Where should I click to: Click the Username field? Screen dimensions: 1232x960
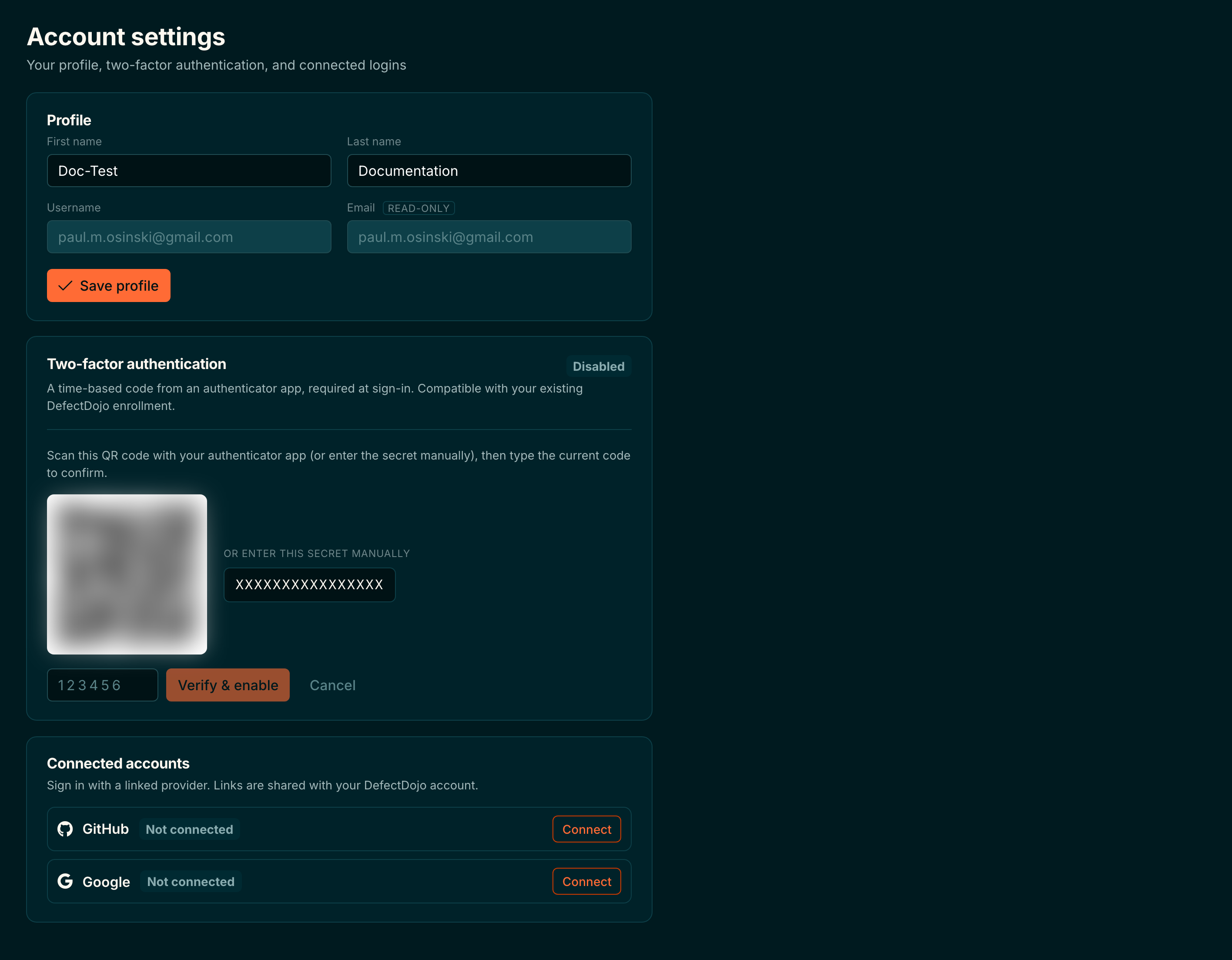click(x=189, y=236)
